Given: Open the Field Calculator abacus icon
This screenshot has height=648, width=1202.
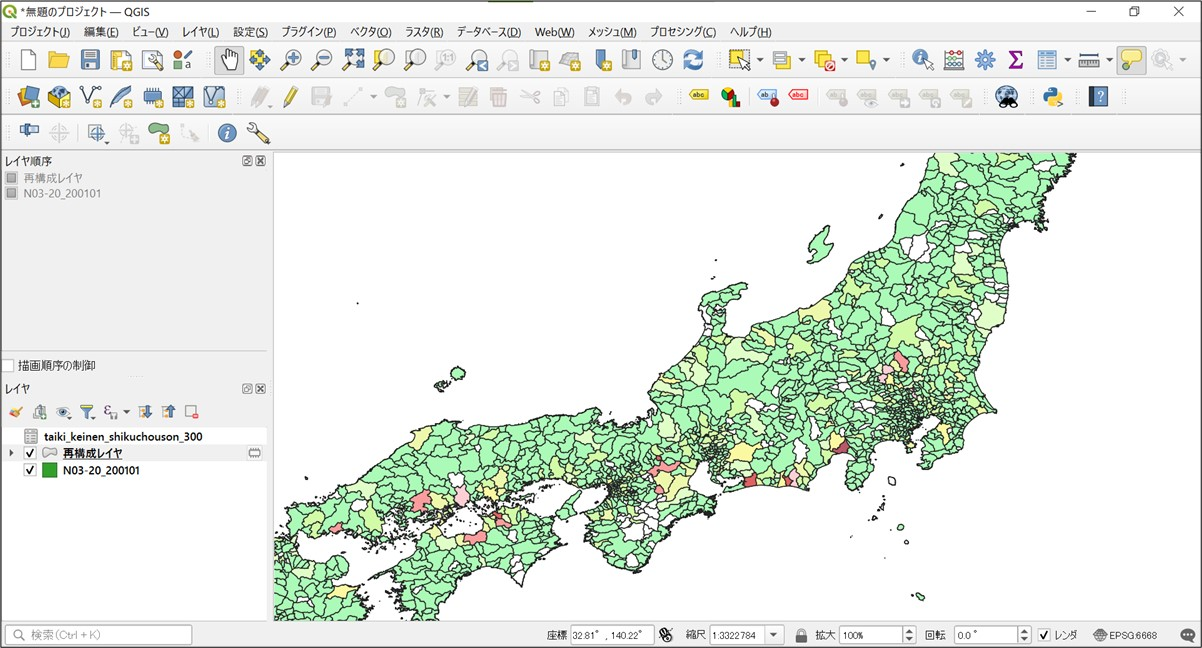Looking at the screenshot, I should pyautogui.click(x=954, y=60).
